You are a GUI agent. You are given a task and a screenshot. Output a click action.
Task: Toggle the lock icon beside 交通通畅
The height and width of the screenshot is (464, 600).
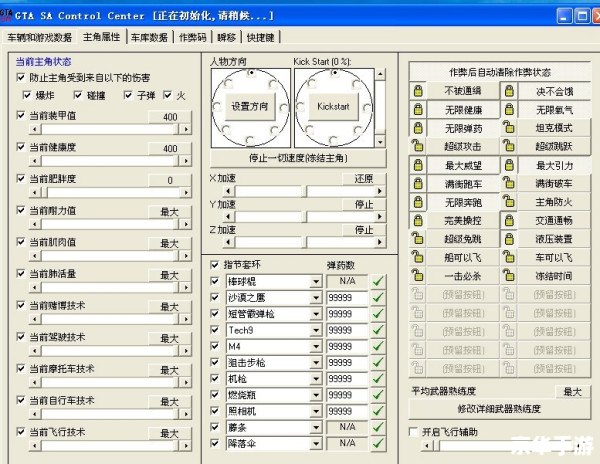point(509,220)
